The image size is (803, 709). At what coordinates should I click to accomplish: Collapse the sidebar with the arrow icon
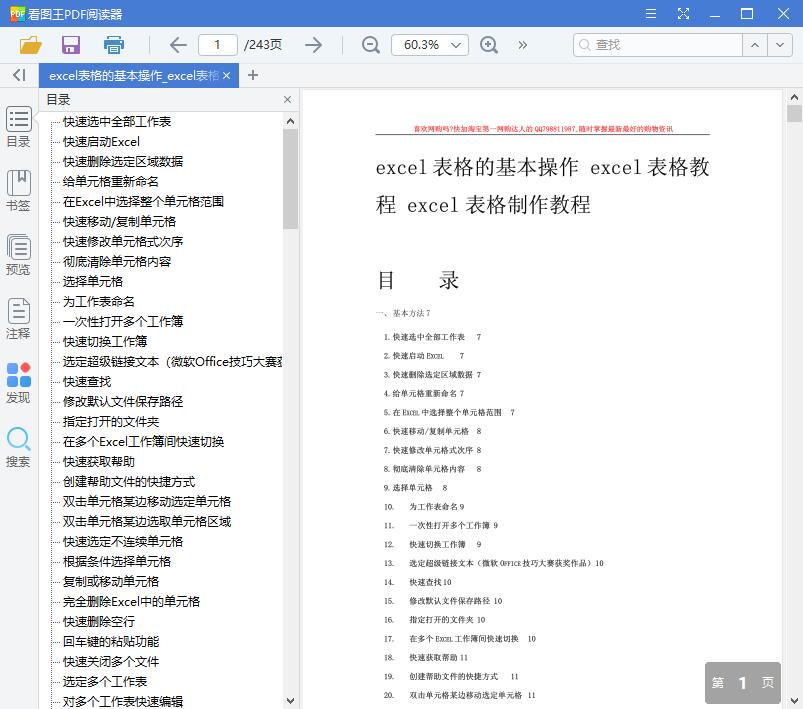19,75
